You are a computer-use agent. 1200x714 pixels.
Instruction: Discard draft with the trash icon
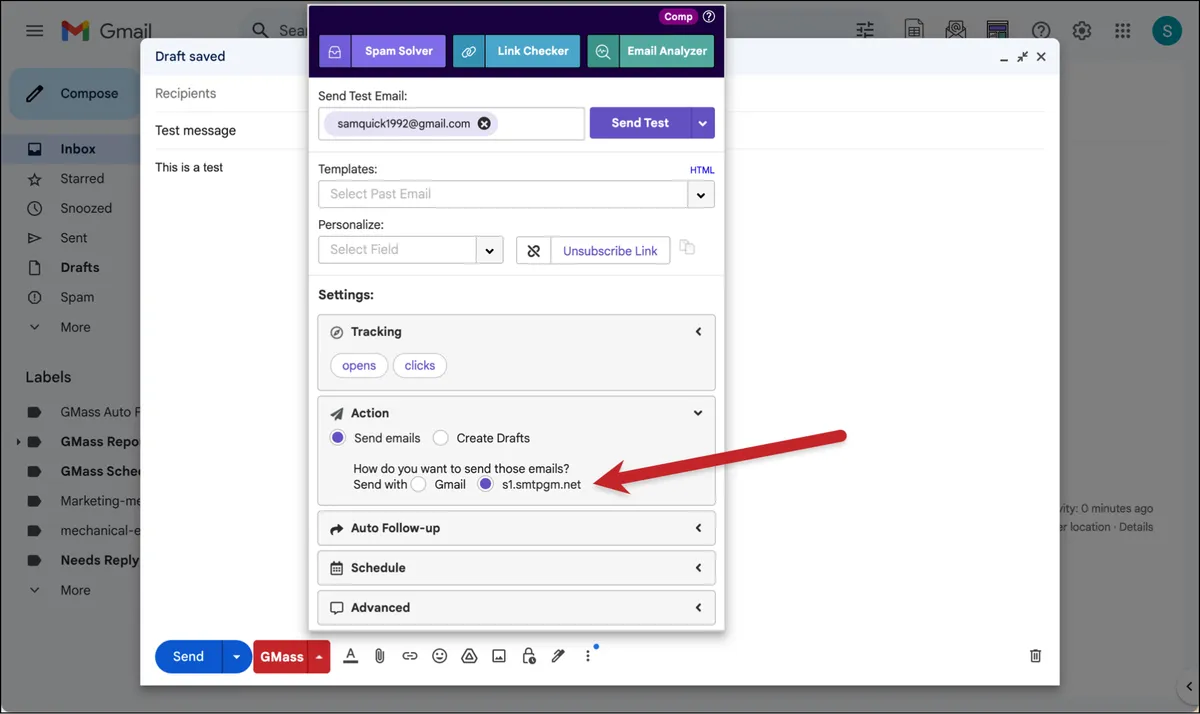(x=1036, y=656)
